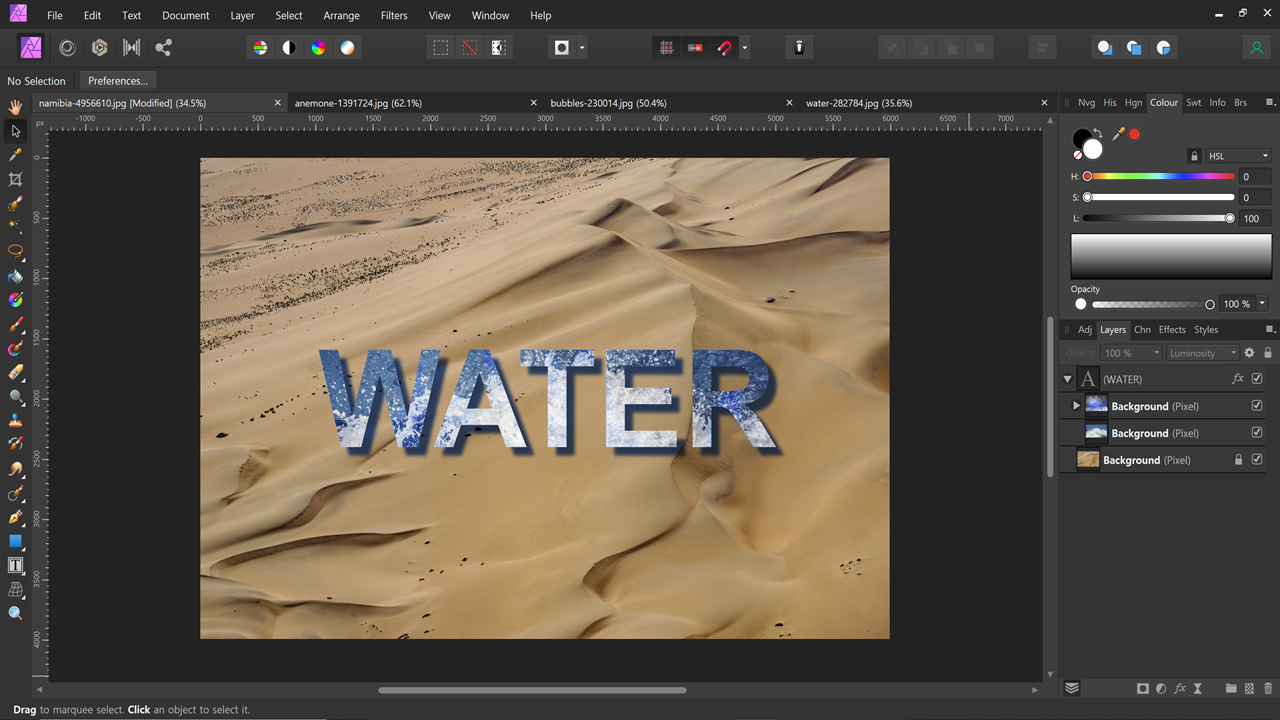Open the Filters menu
Viewport: 1280px width, 720px height.
click(394, 15)
